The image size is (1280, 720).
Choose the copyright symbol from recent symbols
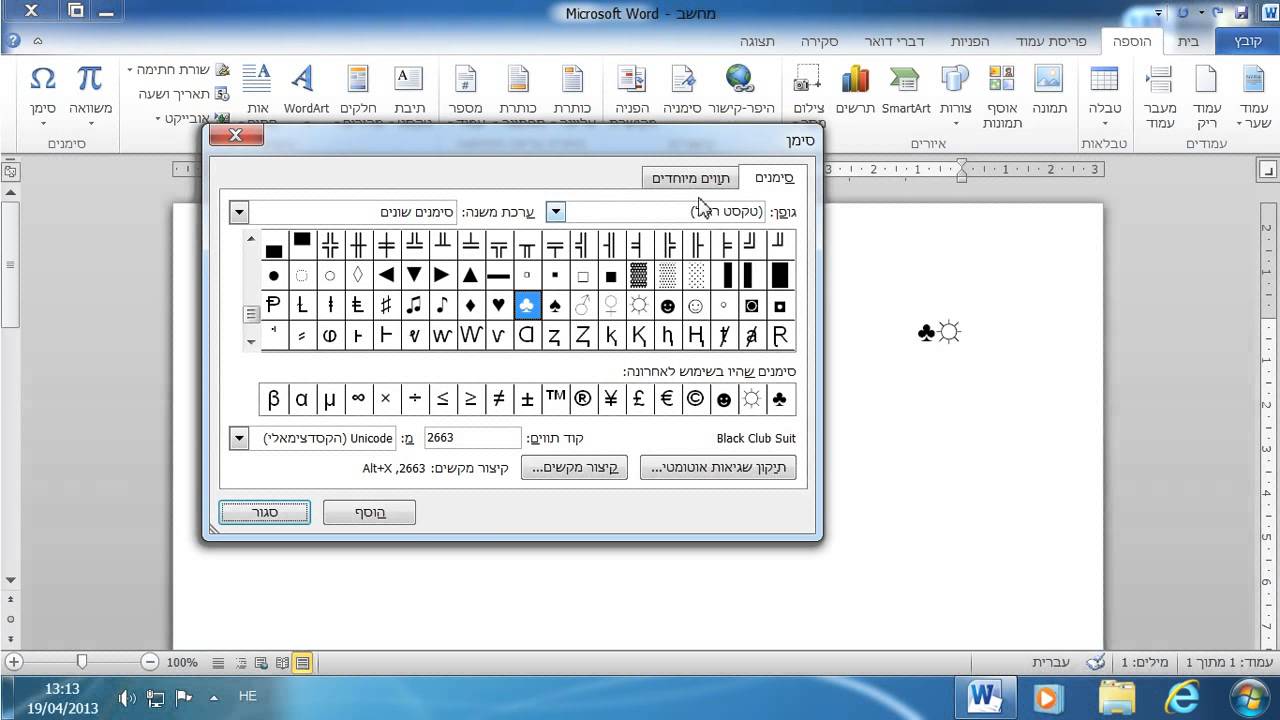point(695,399)
